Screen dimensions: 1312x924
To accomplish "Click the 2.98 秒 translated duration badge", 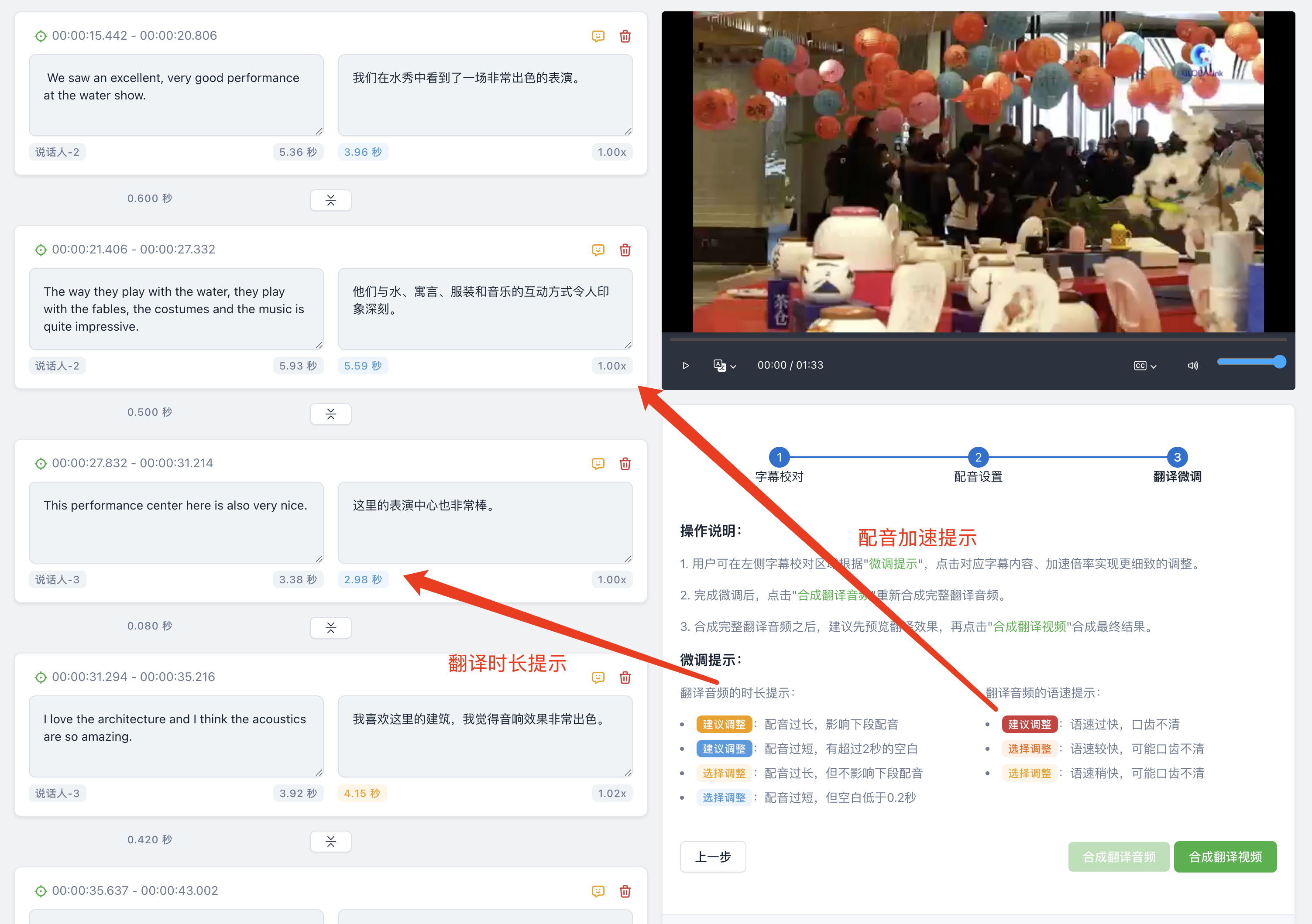I will (x=363, y=579).
